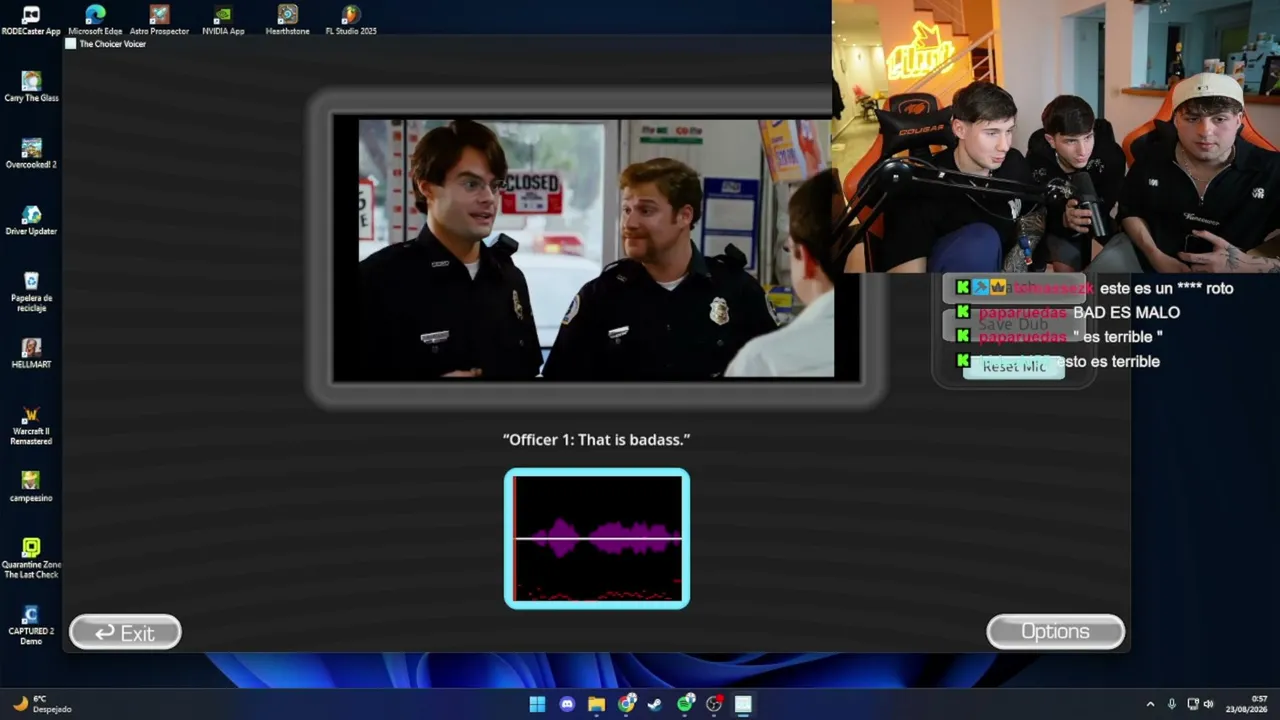Click the CAPTURED 2 Demo desktop icon
1280x720 pixels.
tap(31, 625)
